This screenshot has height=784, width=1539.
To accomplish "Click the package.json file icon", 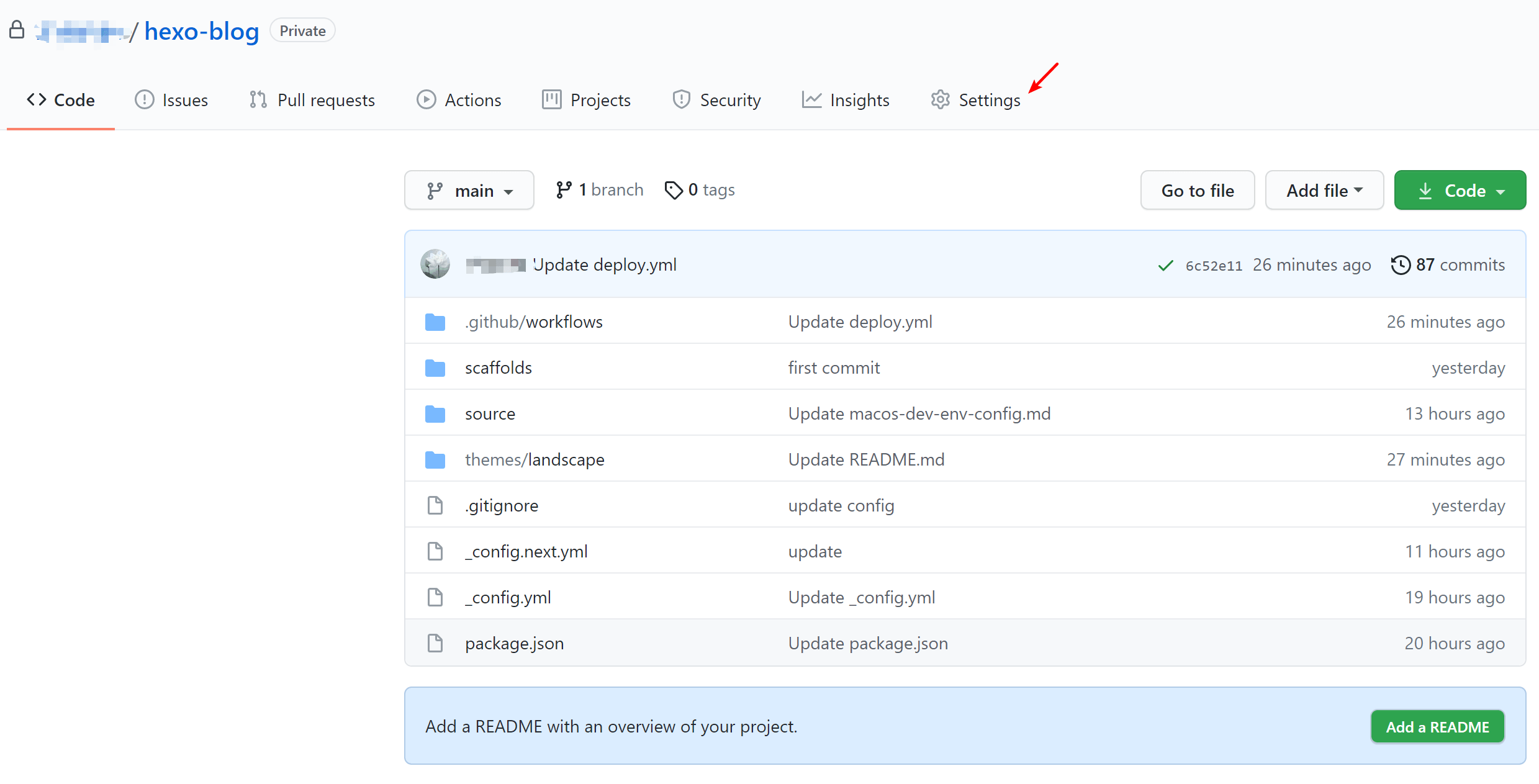I will (x=435, y=644).
